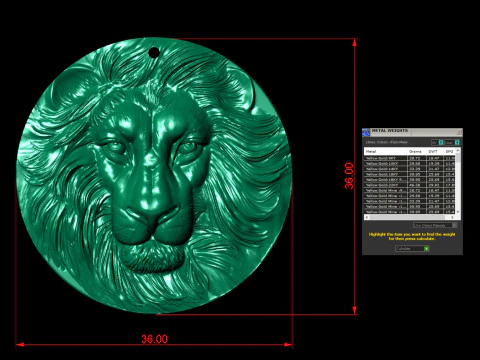Click the horizontal 36.00 dimension label
The width and height of the screenshot is (480, 360).
point(155,339)
